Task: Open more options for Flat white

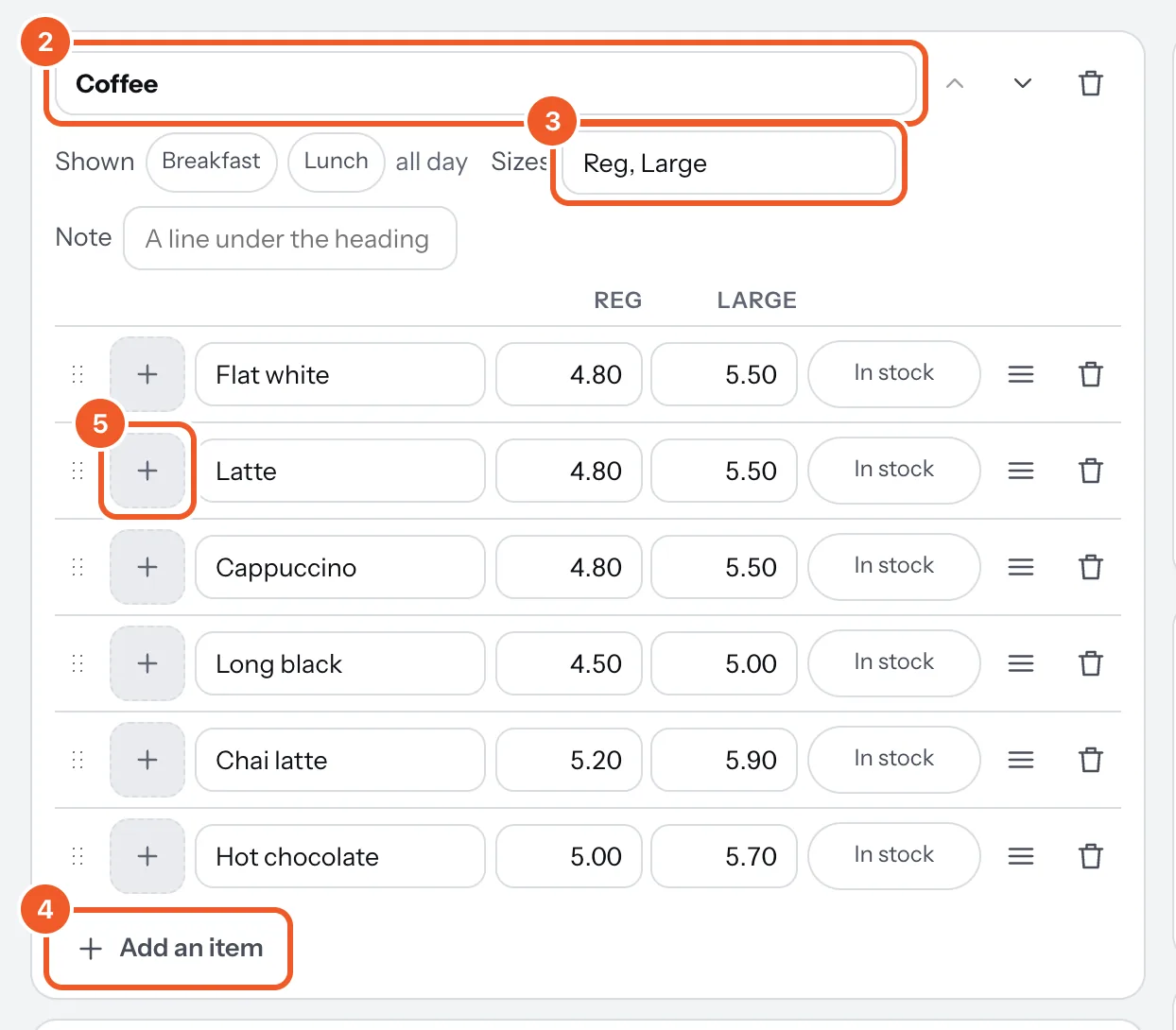Action: tap(1021, 374)
